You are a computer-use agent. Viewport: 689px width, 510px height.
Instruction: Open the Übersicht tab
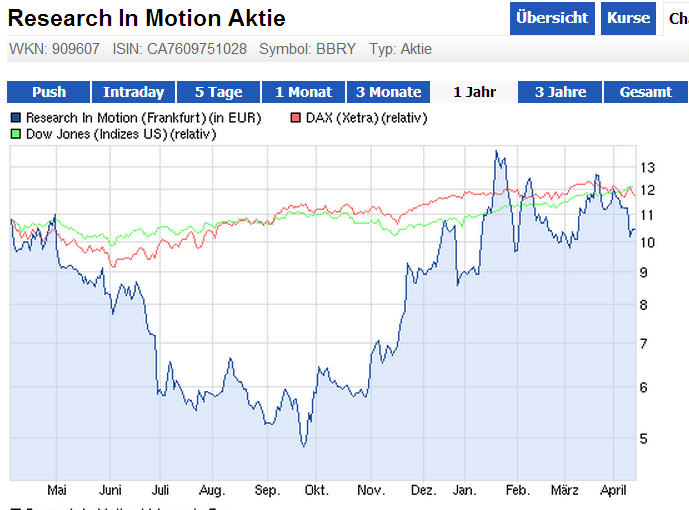point(552,18)
